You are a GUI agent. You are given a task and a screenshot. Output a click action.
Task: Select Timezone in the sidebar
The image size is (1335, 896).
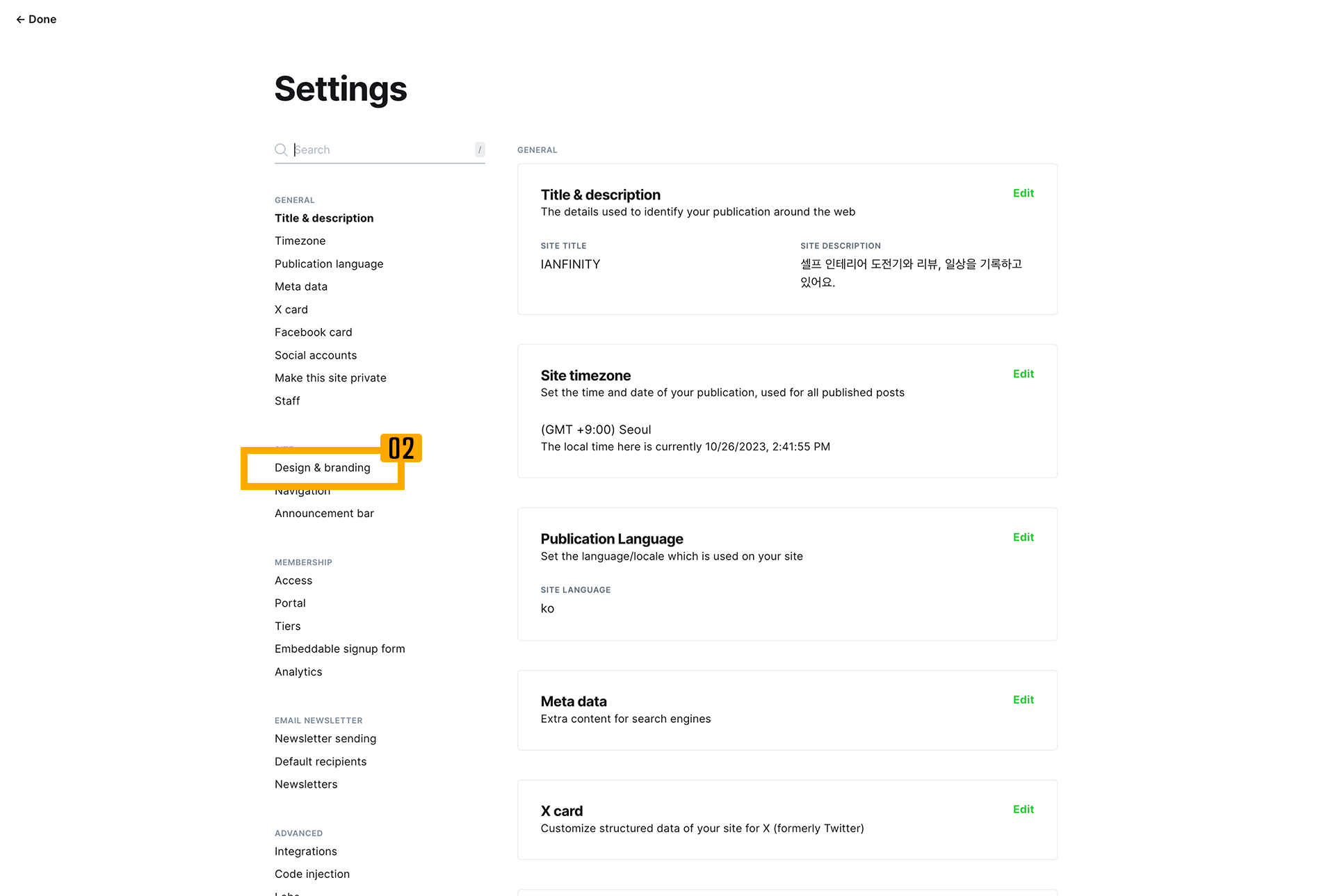click(x=300, y=241)
